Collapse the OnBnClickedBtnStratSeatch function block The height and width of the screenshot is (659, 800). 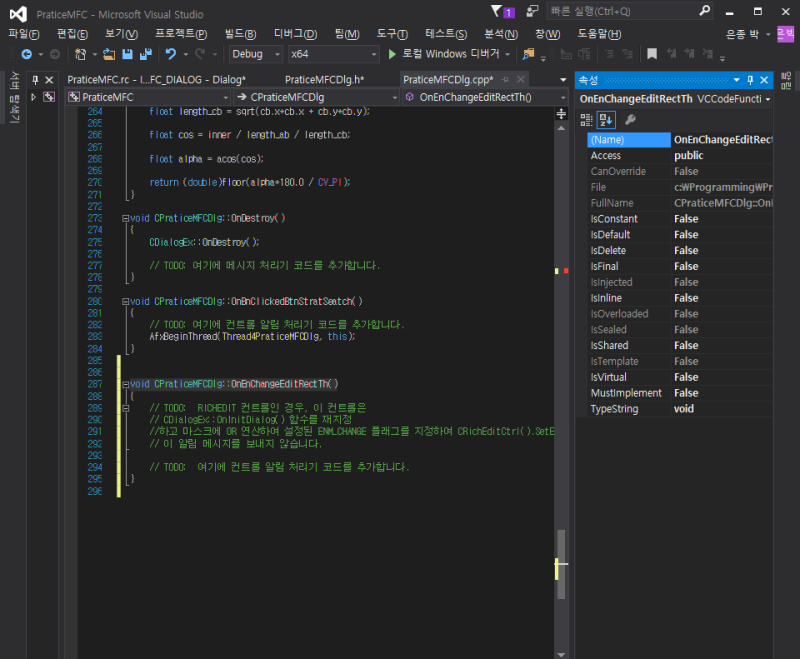click(x=125, y=301)
